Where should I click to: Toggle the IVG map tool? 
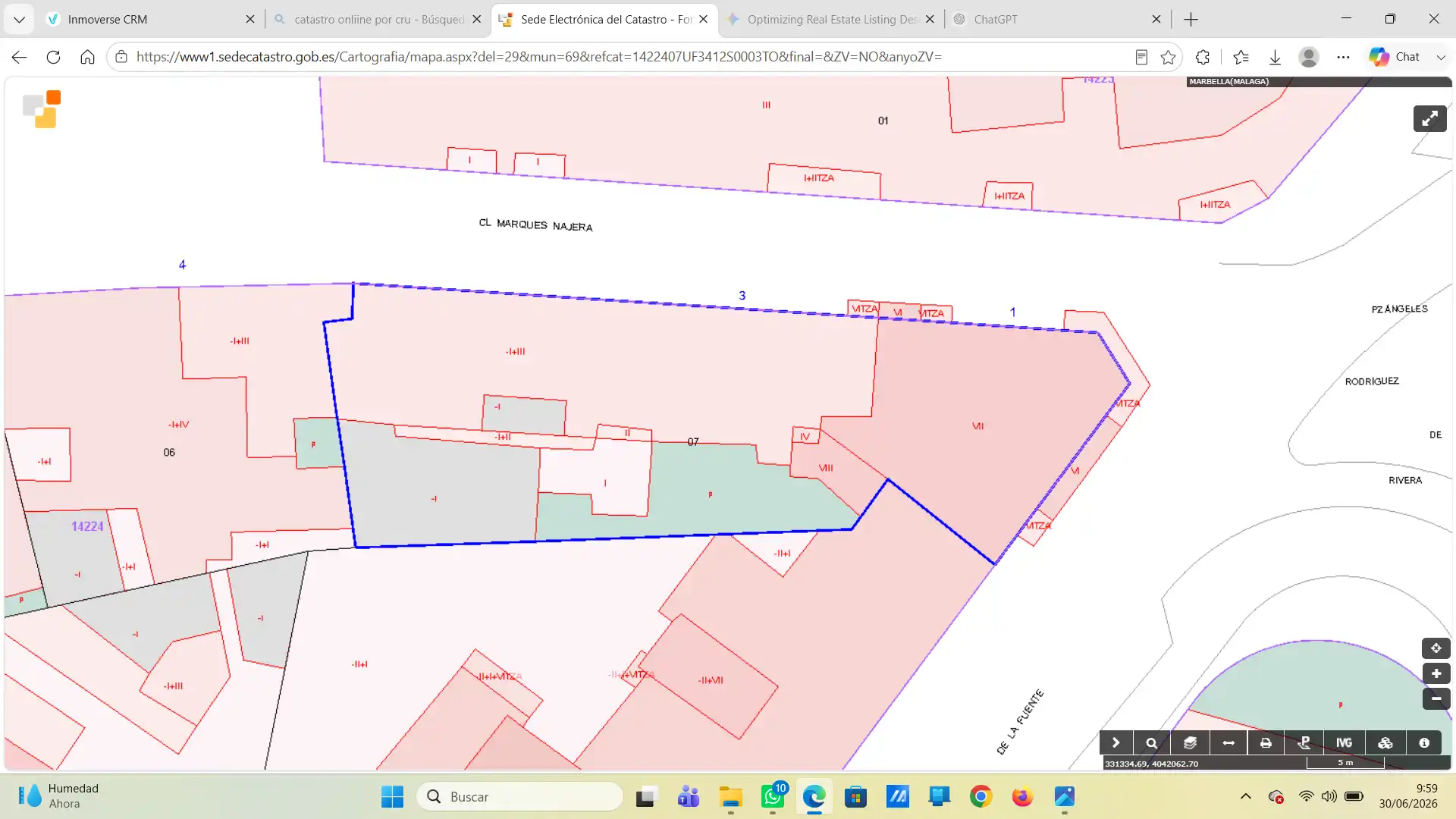pyautogui.click(x=1344, y=743)
